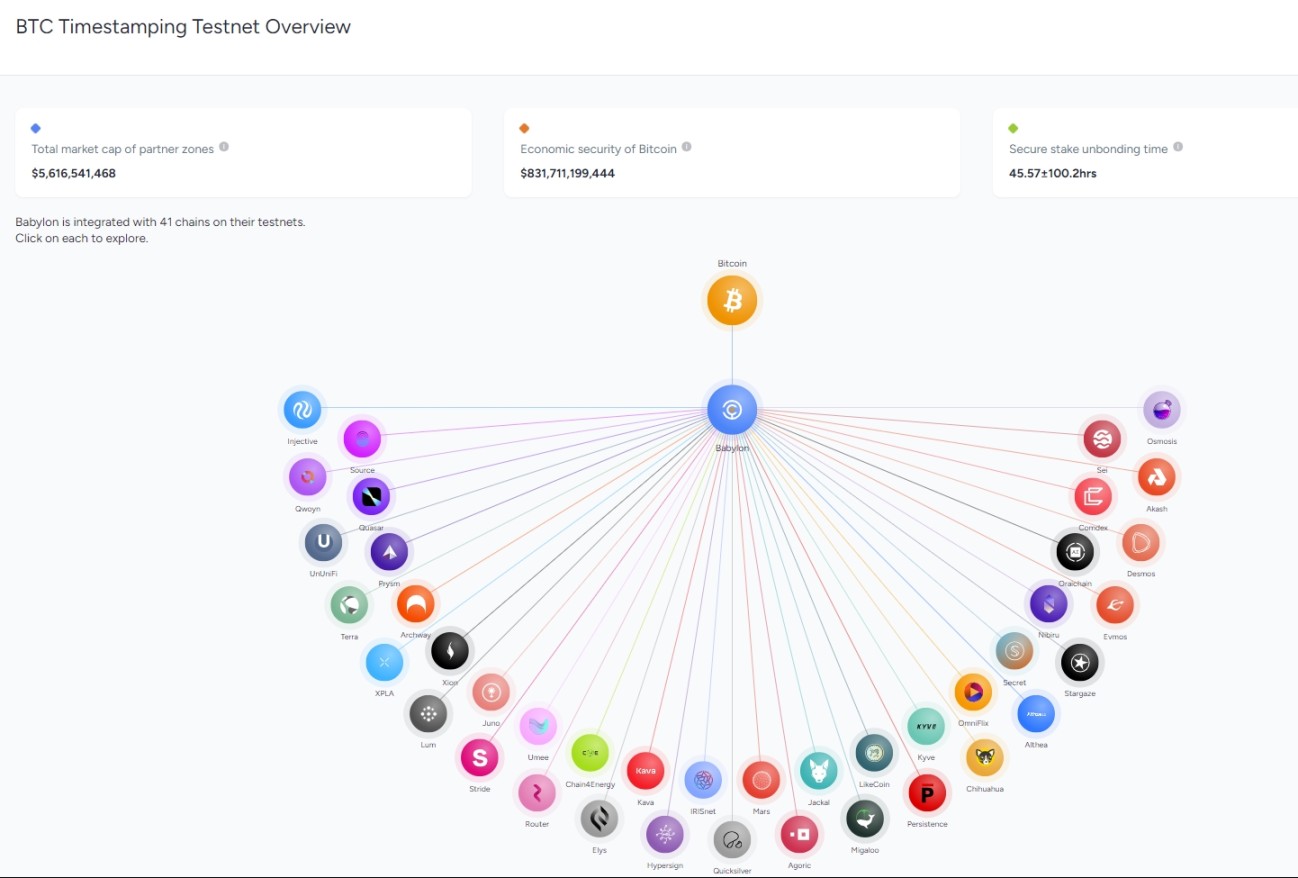The width and height of the screenshot is (1298, 878).
Task: Open the Stargaze chain node
Action: coord(1080,662)
